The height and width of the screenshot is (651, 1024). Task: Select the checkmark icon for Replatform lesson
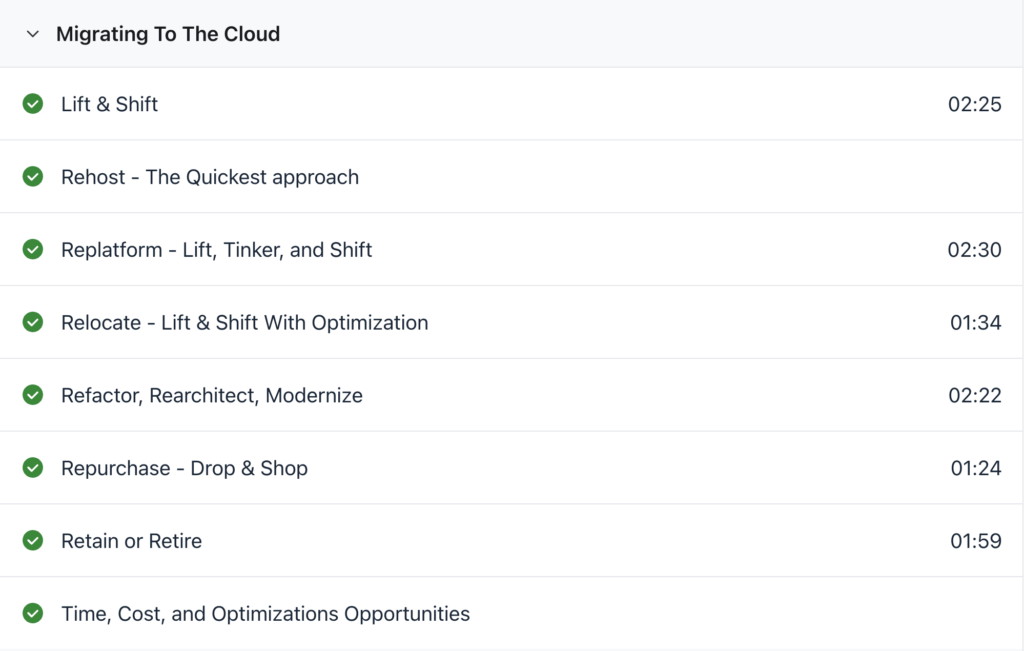point(33,250)
